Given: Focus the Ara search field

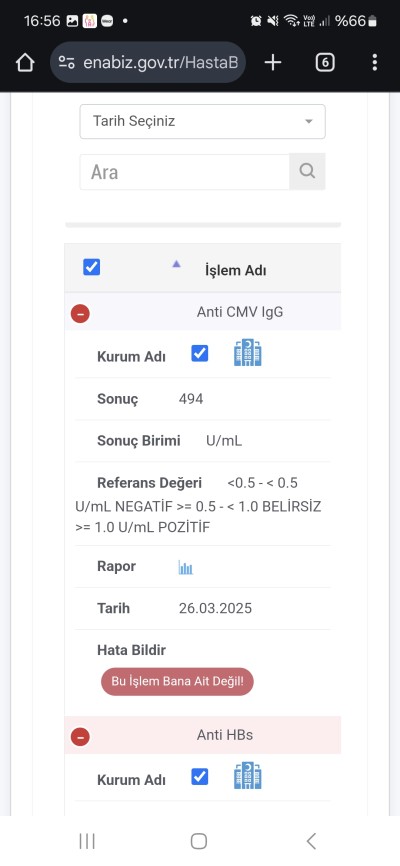Looking at the screenshot, I should (185, 172).
